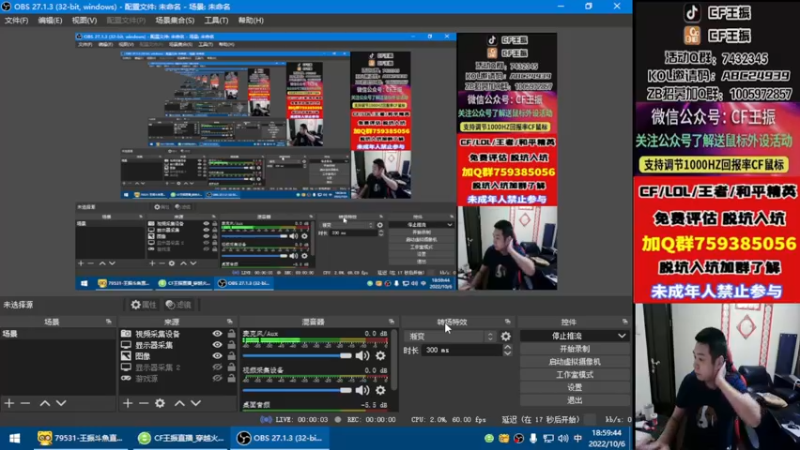Click 启动虚拟摄像机 button

pos(574,362)
